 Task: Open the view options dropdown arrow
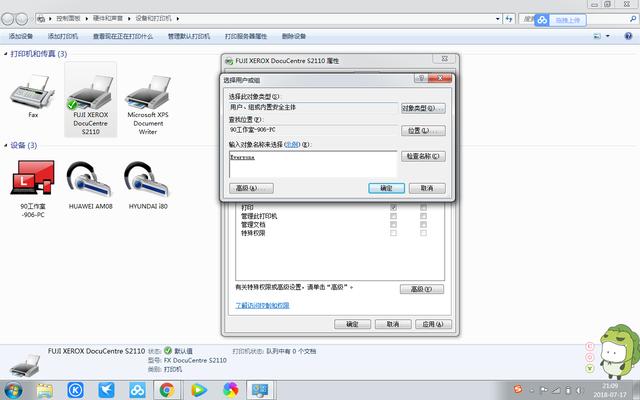[x=607, y=36]
